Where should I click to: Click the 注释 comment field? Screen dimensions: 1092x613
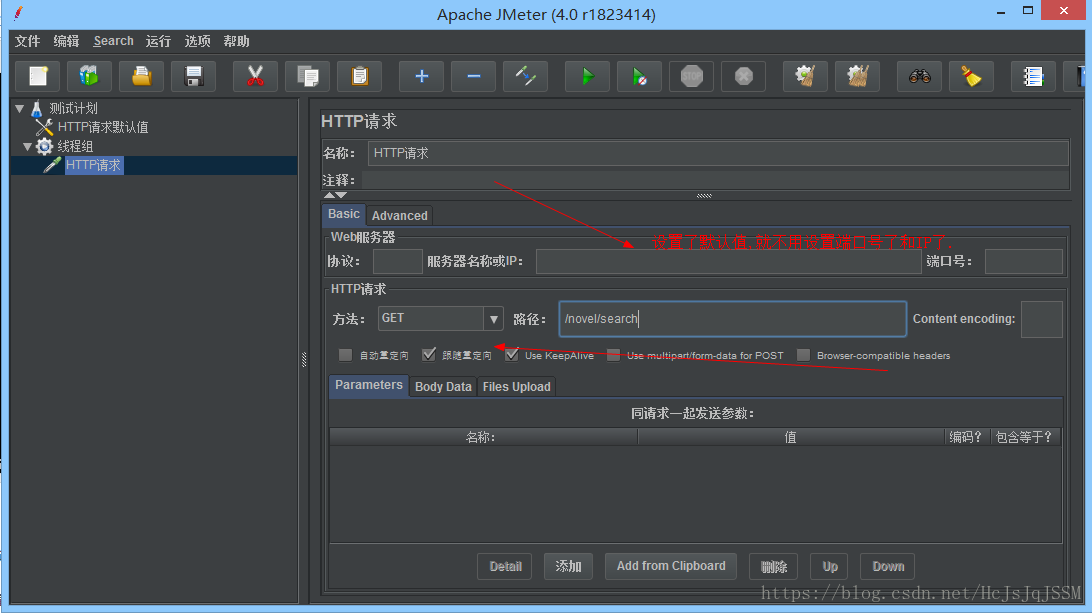pos(715,180)
